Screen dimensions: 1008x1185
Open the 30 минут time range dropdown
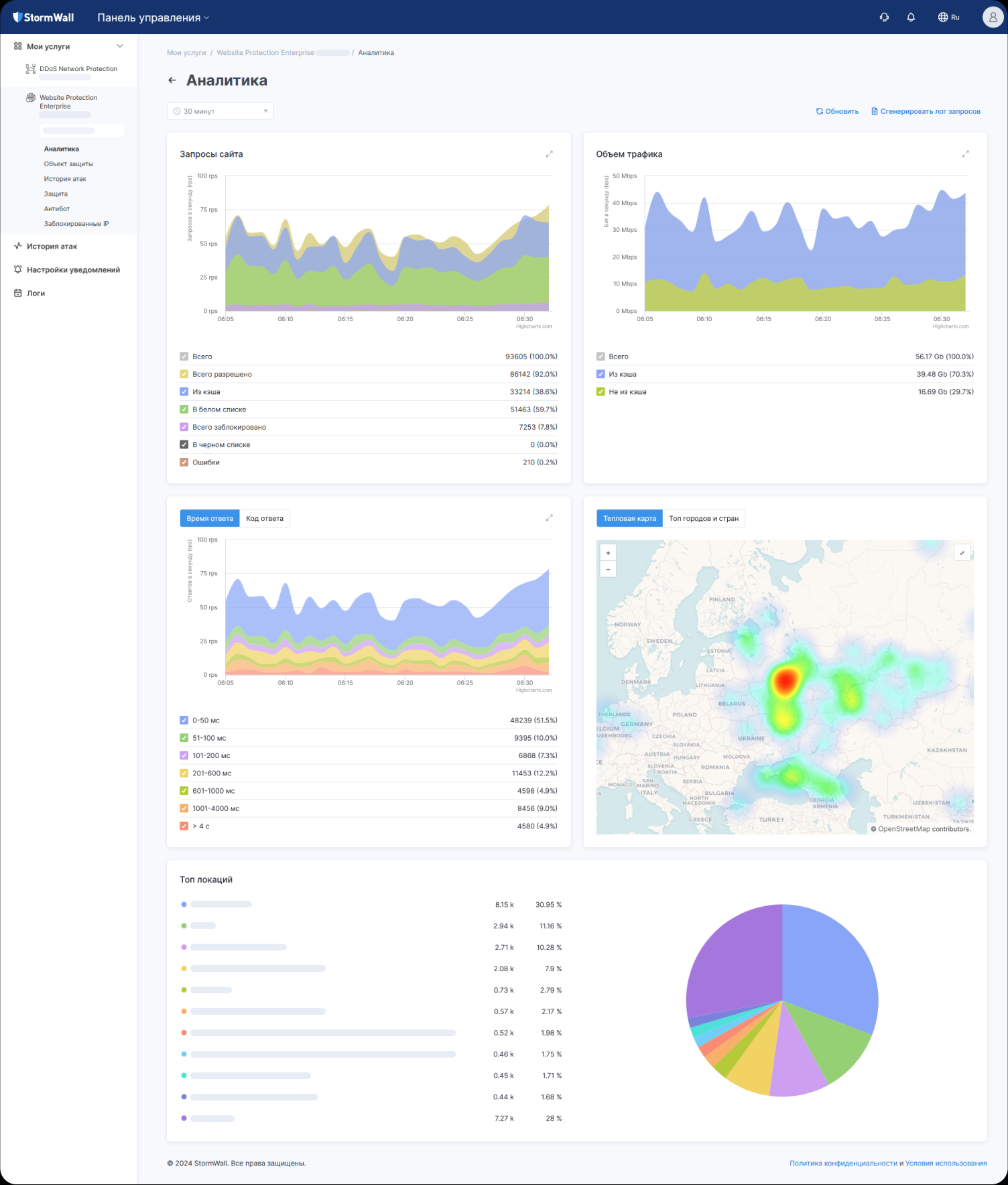220,111
